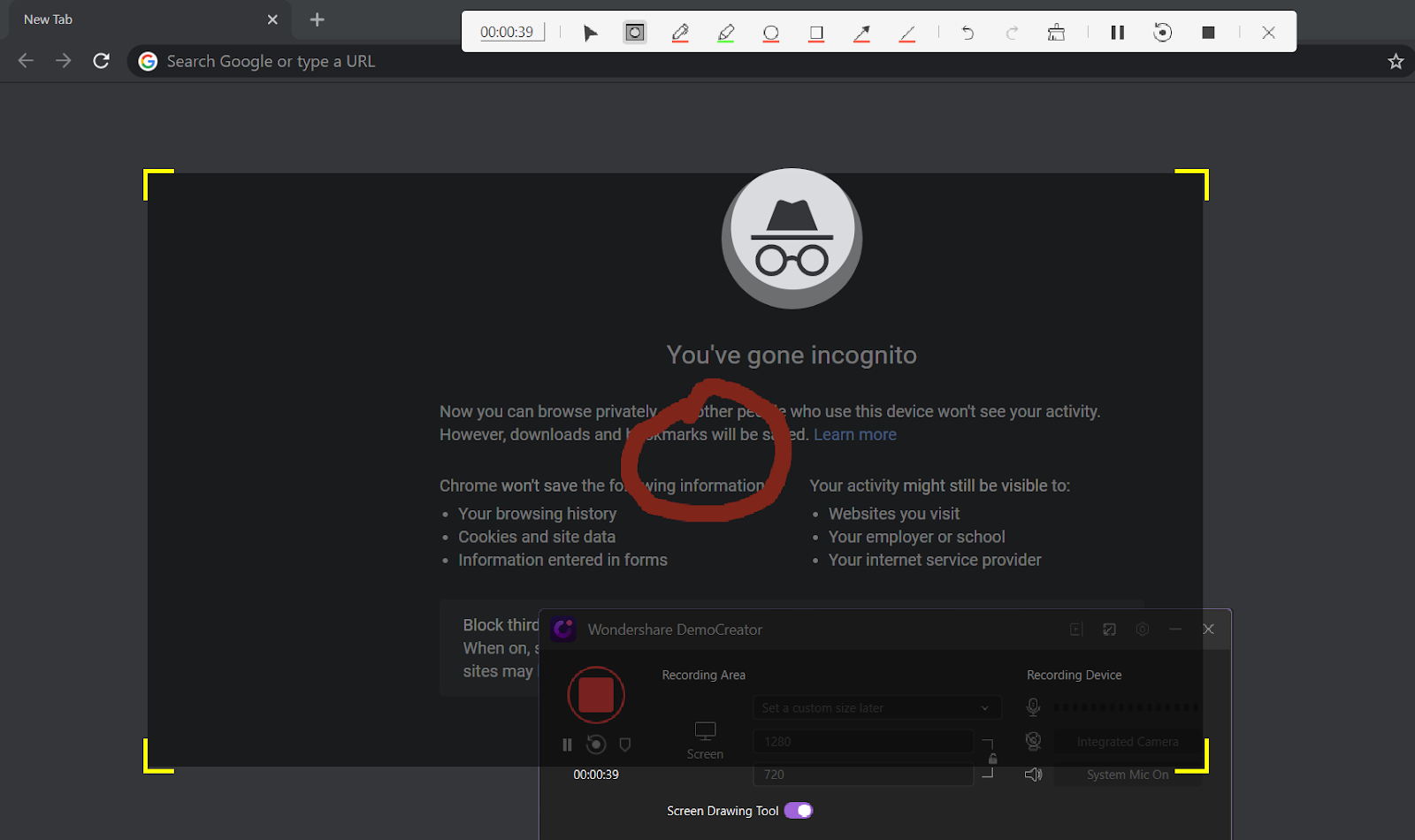This screenshot has width=1415, height=840.
Task: Stop recording from the drawing toolbar
Action: pos(1208,33)
